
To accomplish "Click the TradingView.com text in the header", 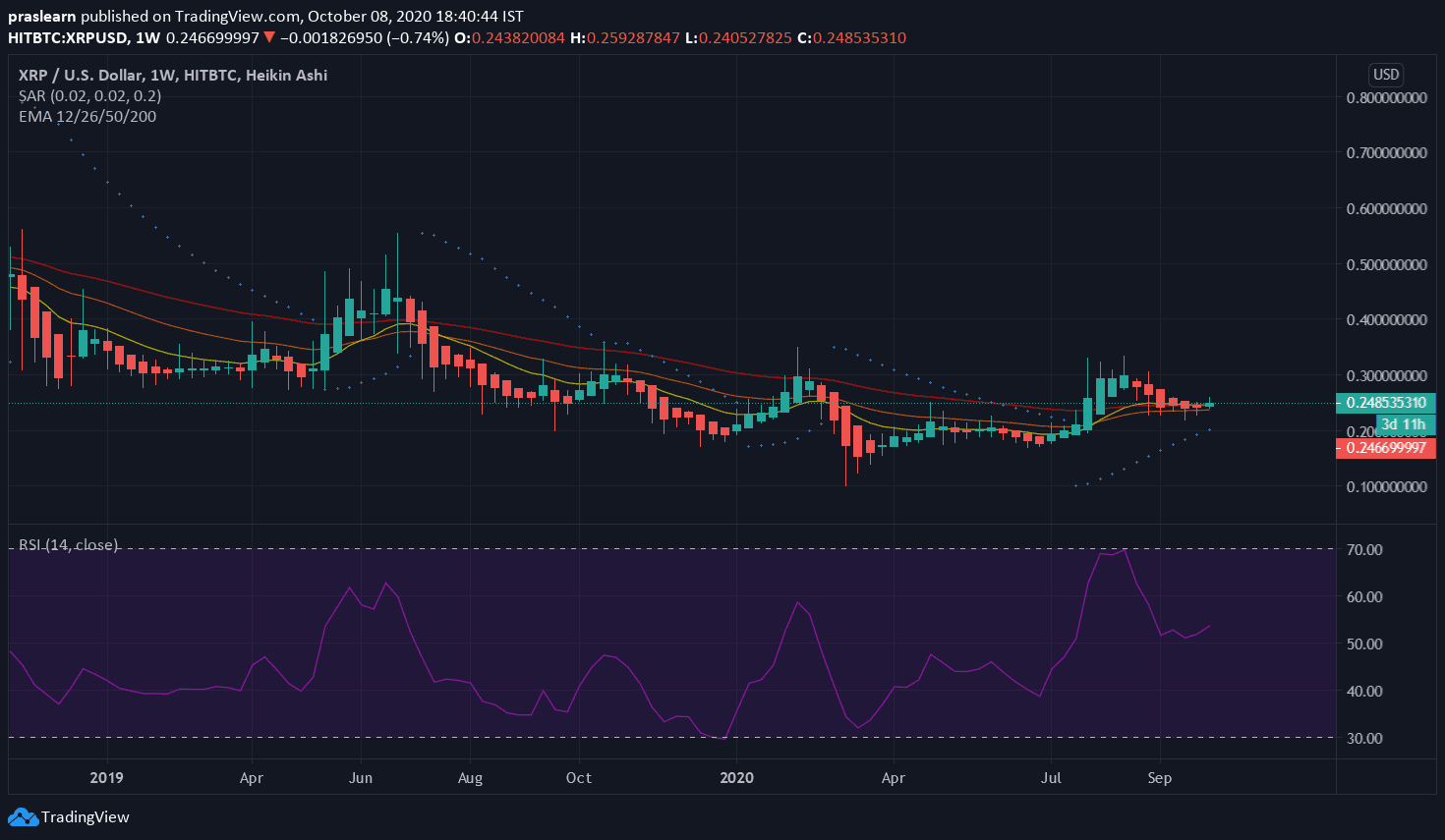I will (x=237, y=16).
